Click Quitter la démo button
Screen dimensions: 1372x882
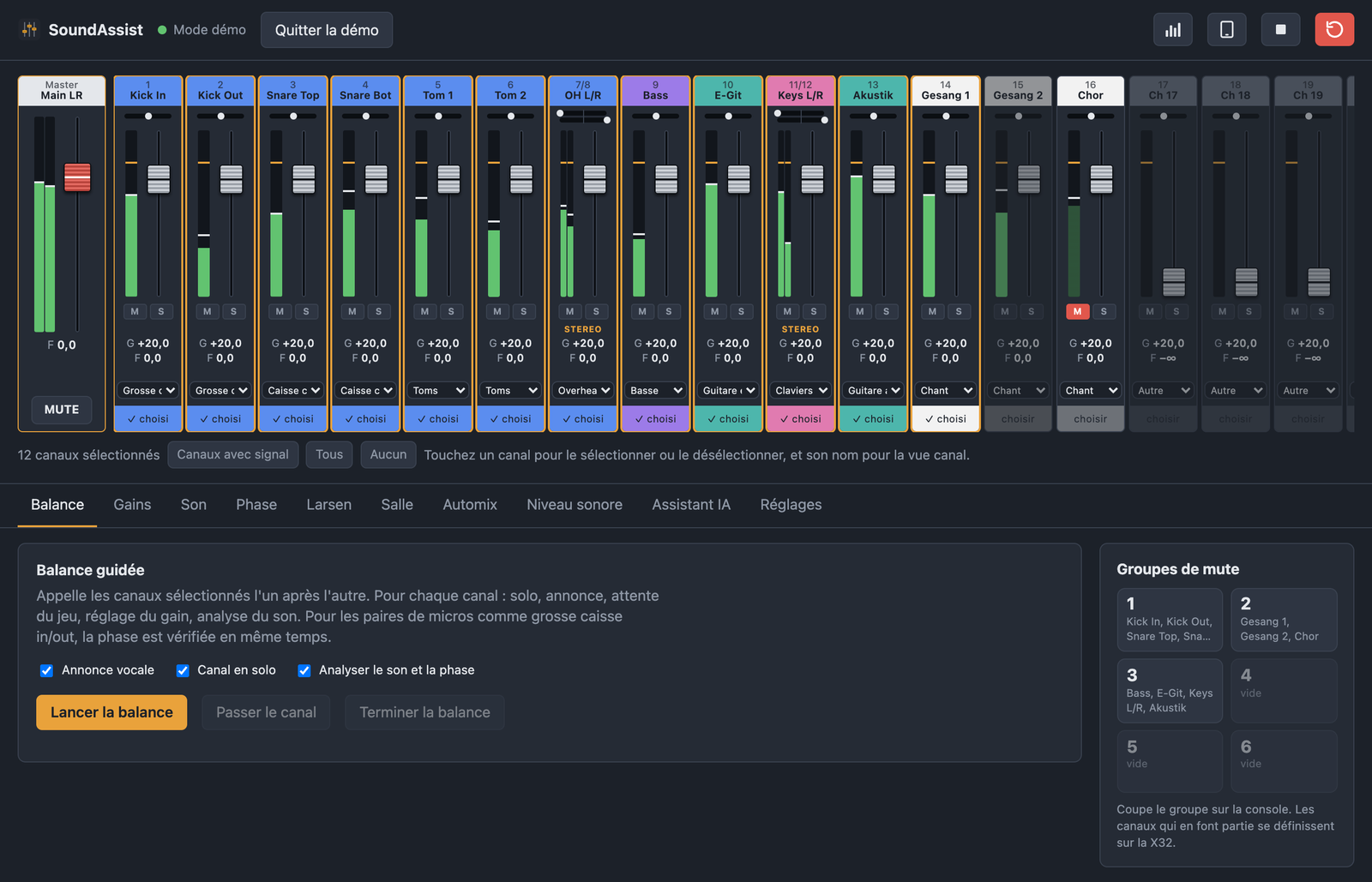327,30
